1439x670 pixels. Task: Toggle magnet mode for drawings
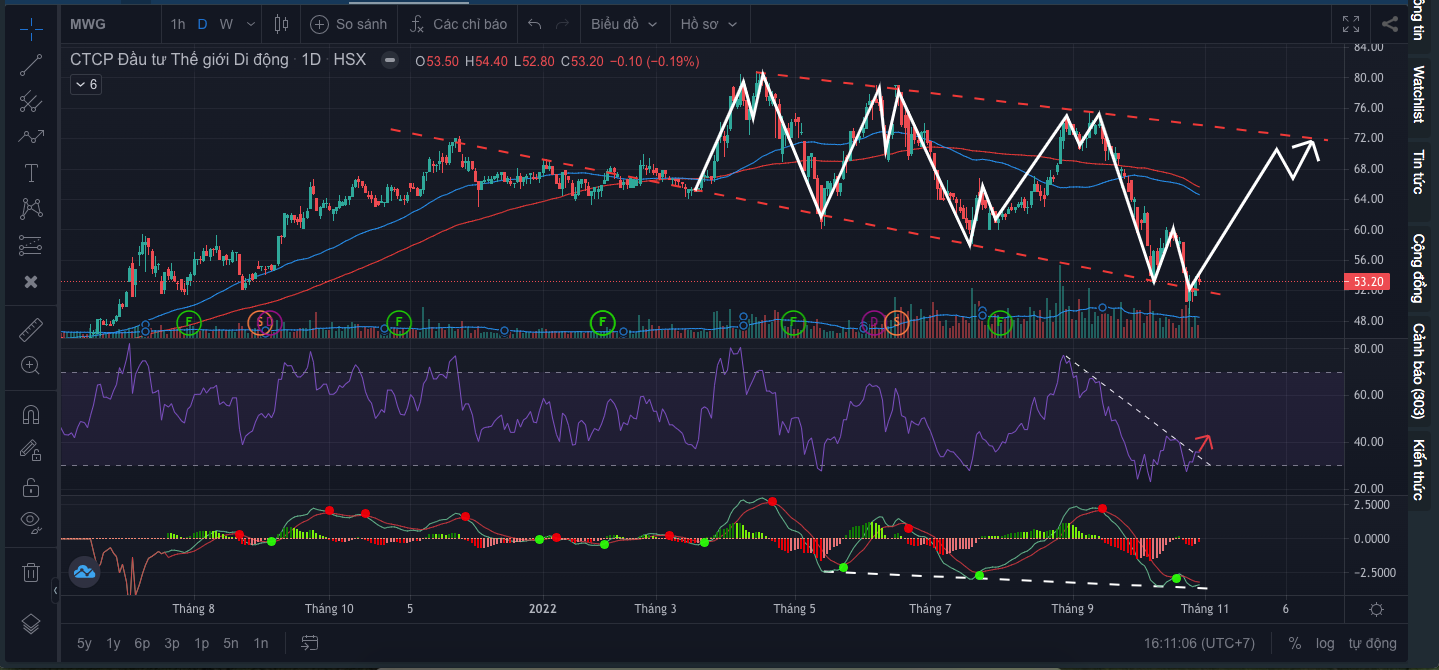coord(31,414)
